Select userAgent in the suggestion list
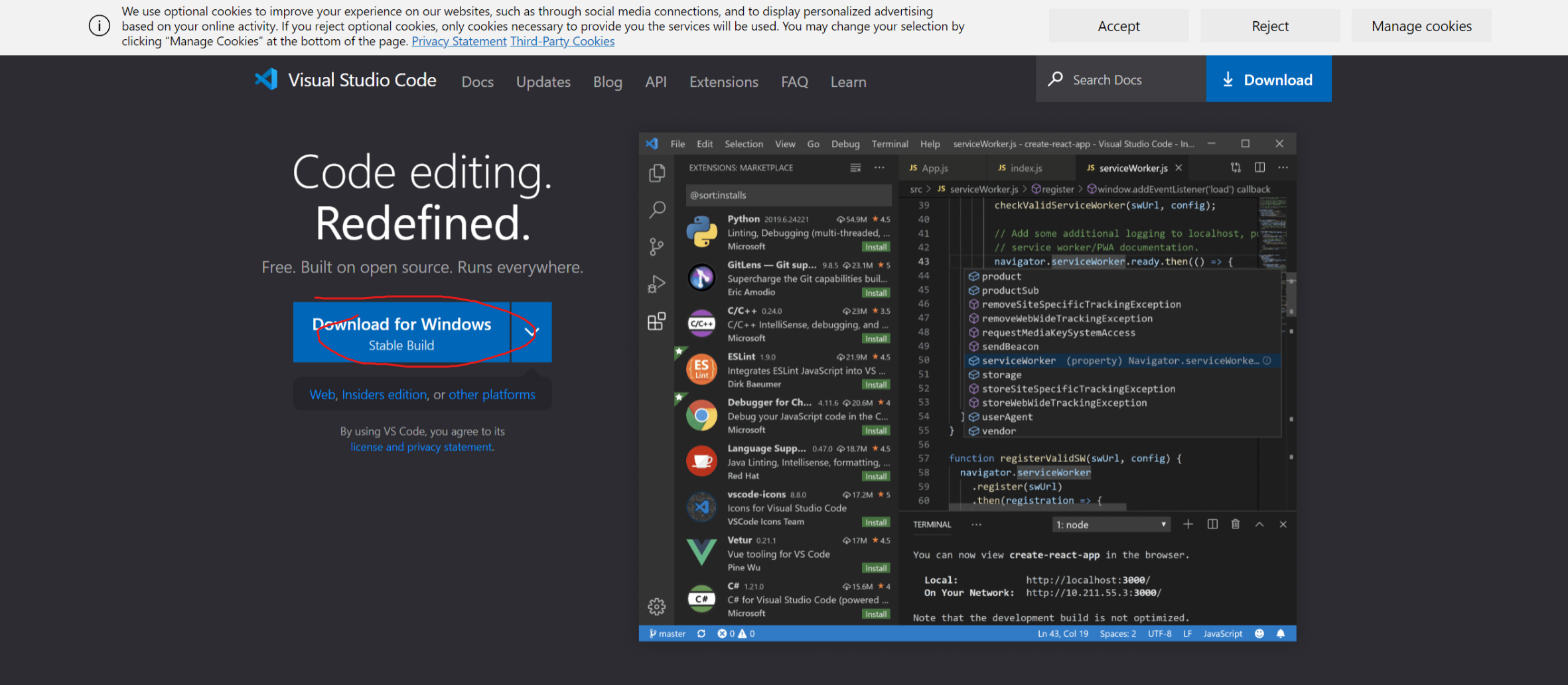1568x685 pixels. click(x=1122, y=417)
